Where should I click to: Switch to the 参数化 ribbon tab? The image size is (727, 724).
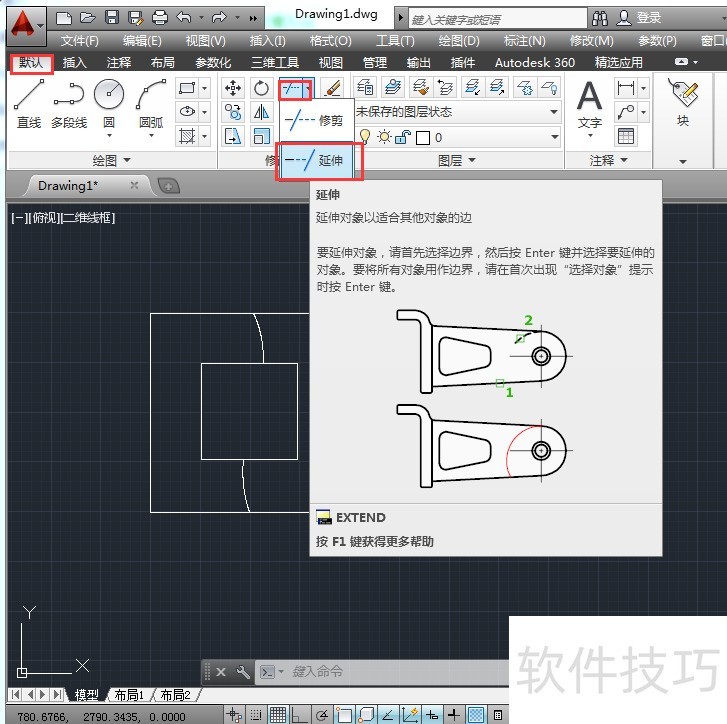pos(213,62)
